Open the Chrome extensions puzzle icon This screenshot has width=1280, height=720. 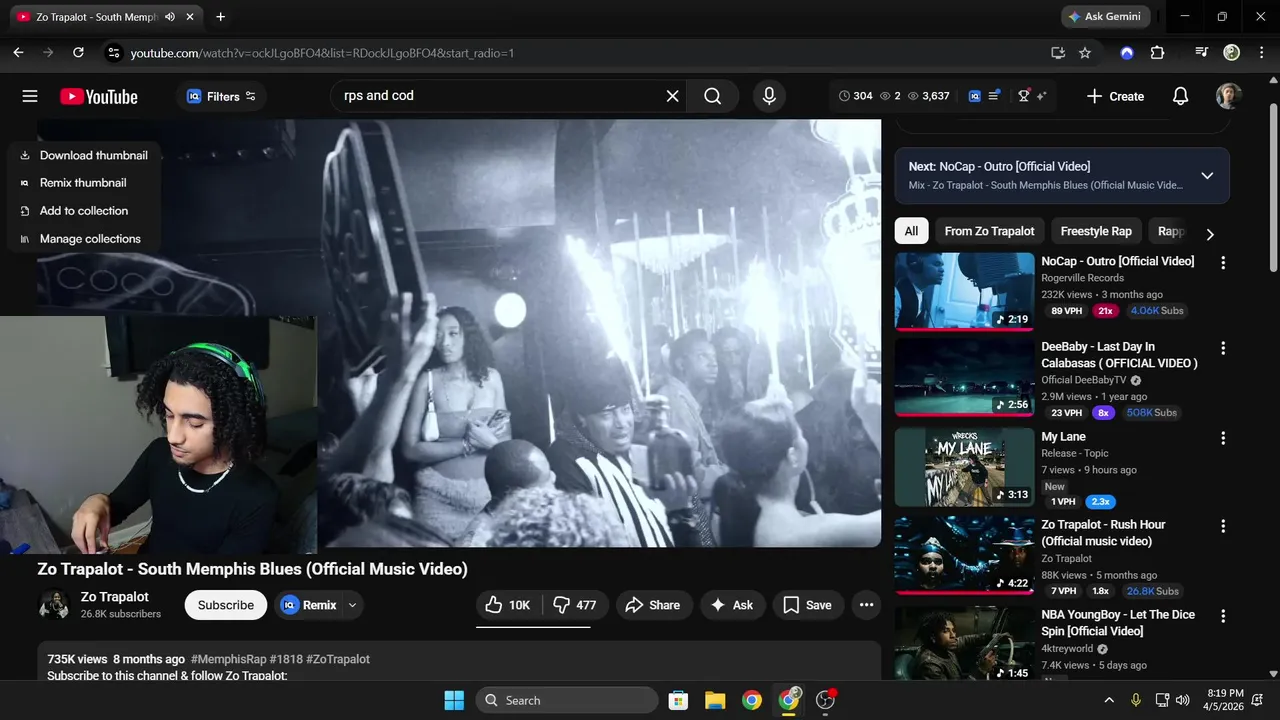click(x=1157, y=53)
